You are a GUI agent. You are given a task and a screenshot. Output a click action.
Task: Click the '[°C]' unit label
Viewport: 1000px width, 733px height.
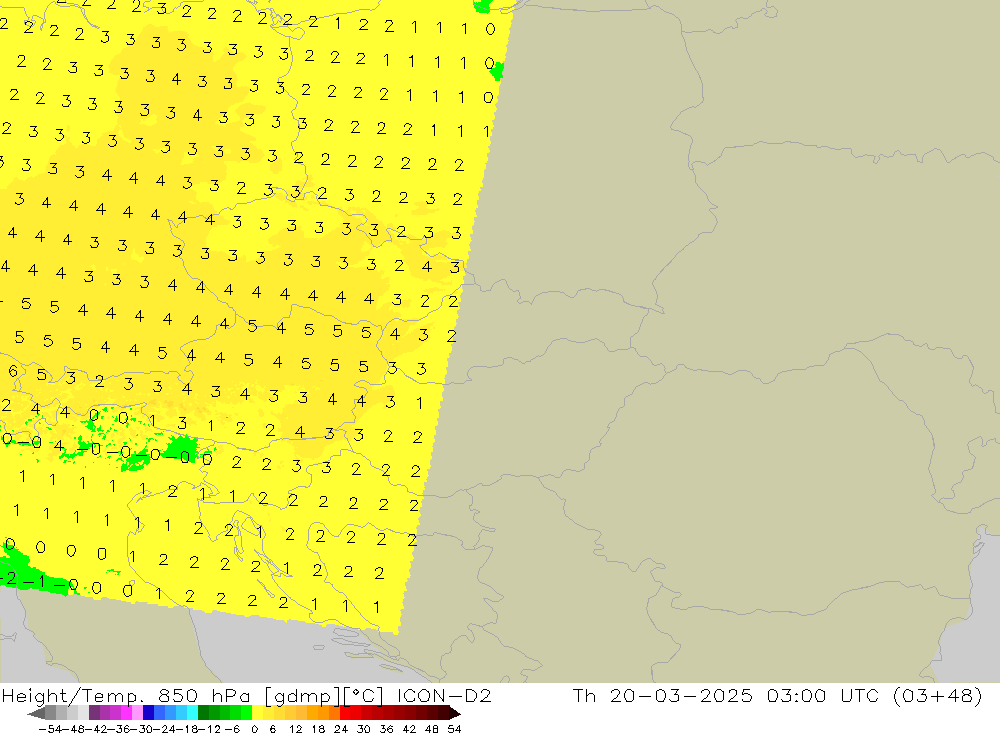tap(364, 696)
